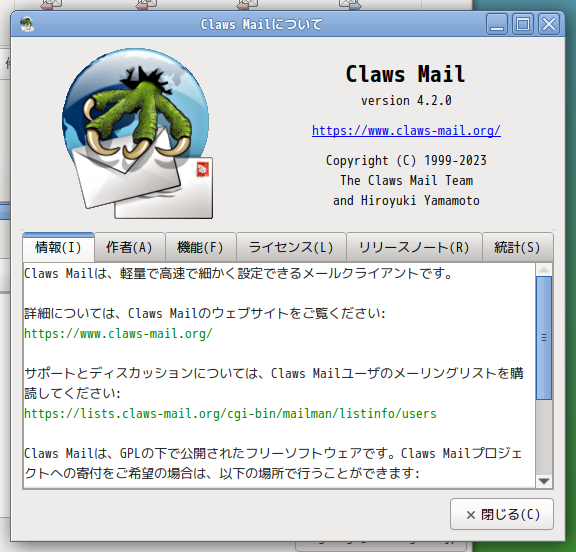
Task: Open the blue https://www.claws-mail.org/ link below version
Action: pos(406,130)
